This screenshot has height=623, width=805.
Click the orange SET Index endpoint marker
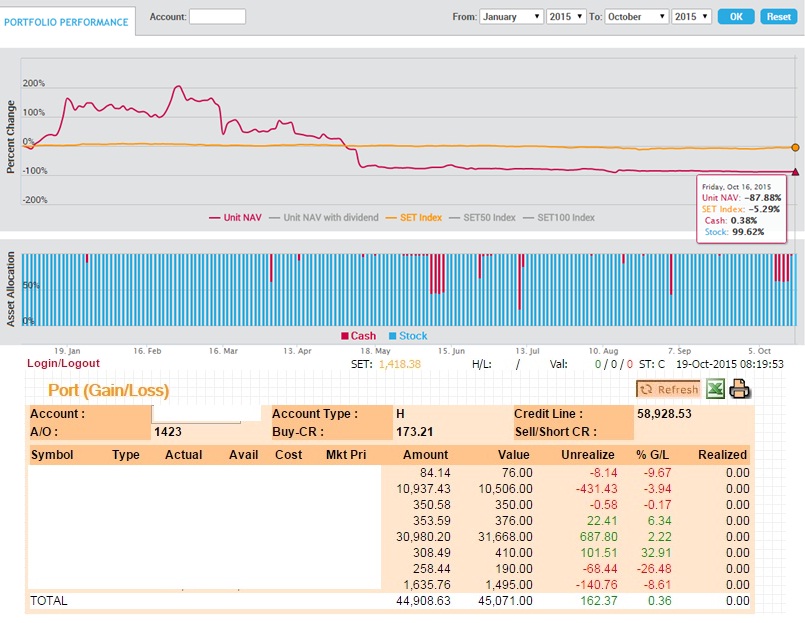[x=795, y=147]
